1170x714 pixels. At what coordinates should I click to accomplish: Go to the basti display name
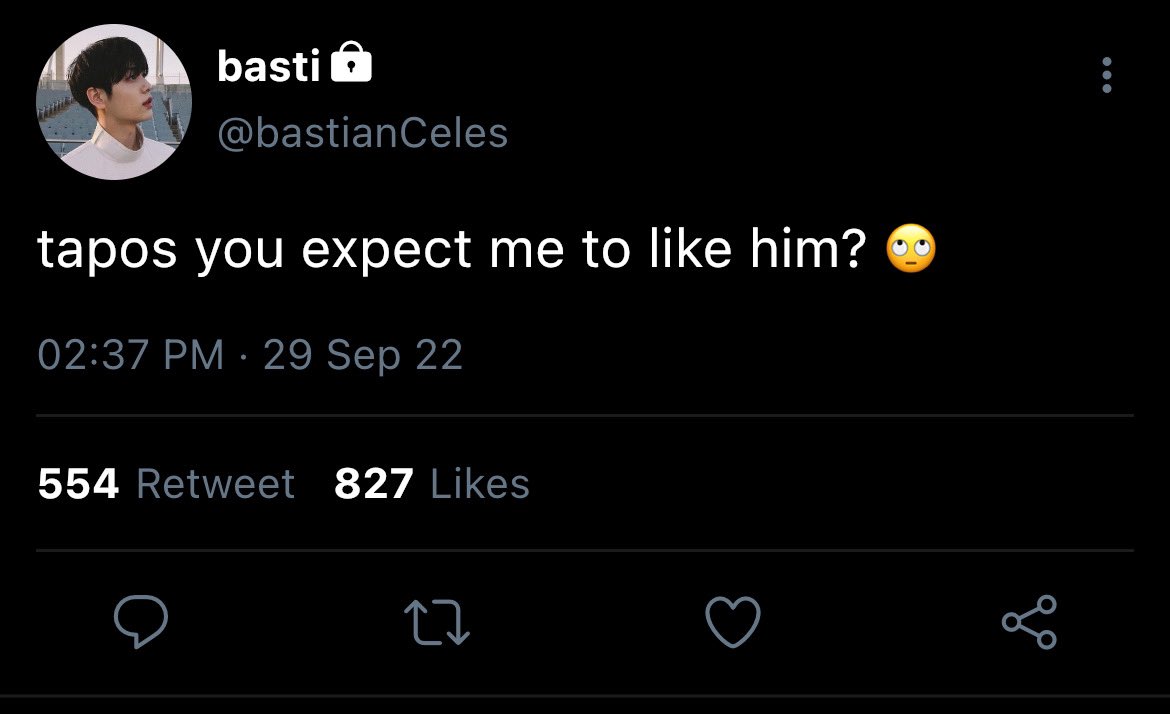tap(269, 66)
